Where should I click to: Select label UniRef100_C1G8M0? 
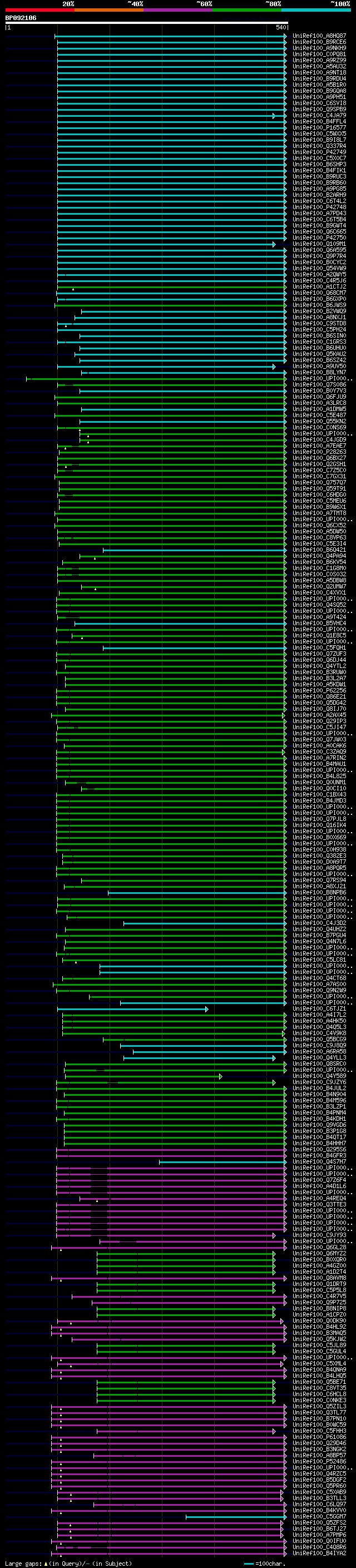[x=319, y=568]
